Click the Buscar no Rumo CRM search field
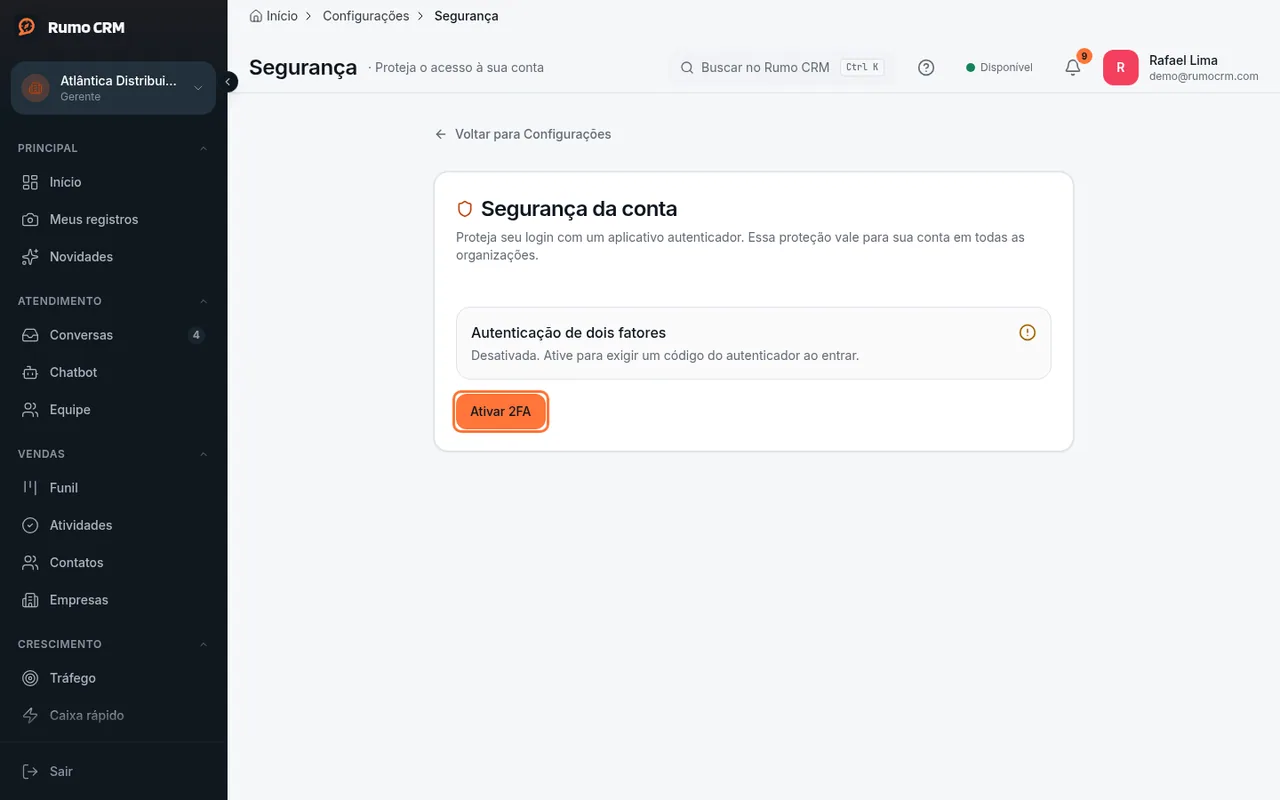 coord(781,68)
